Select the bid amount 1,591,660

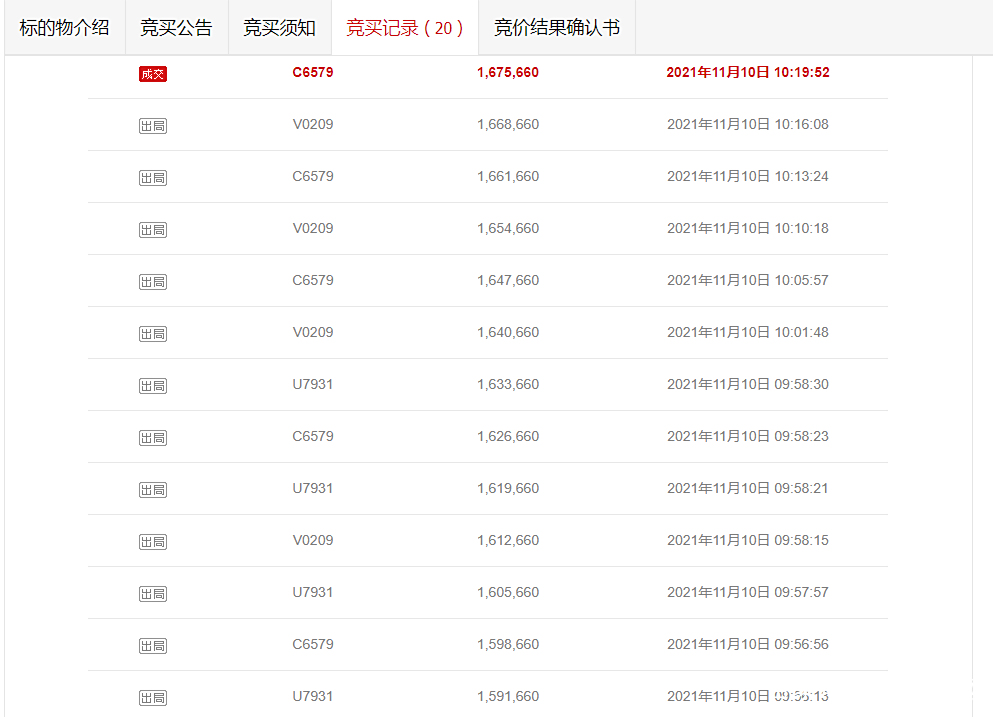click(508, 695)
